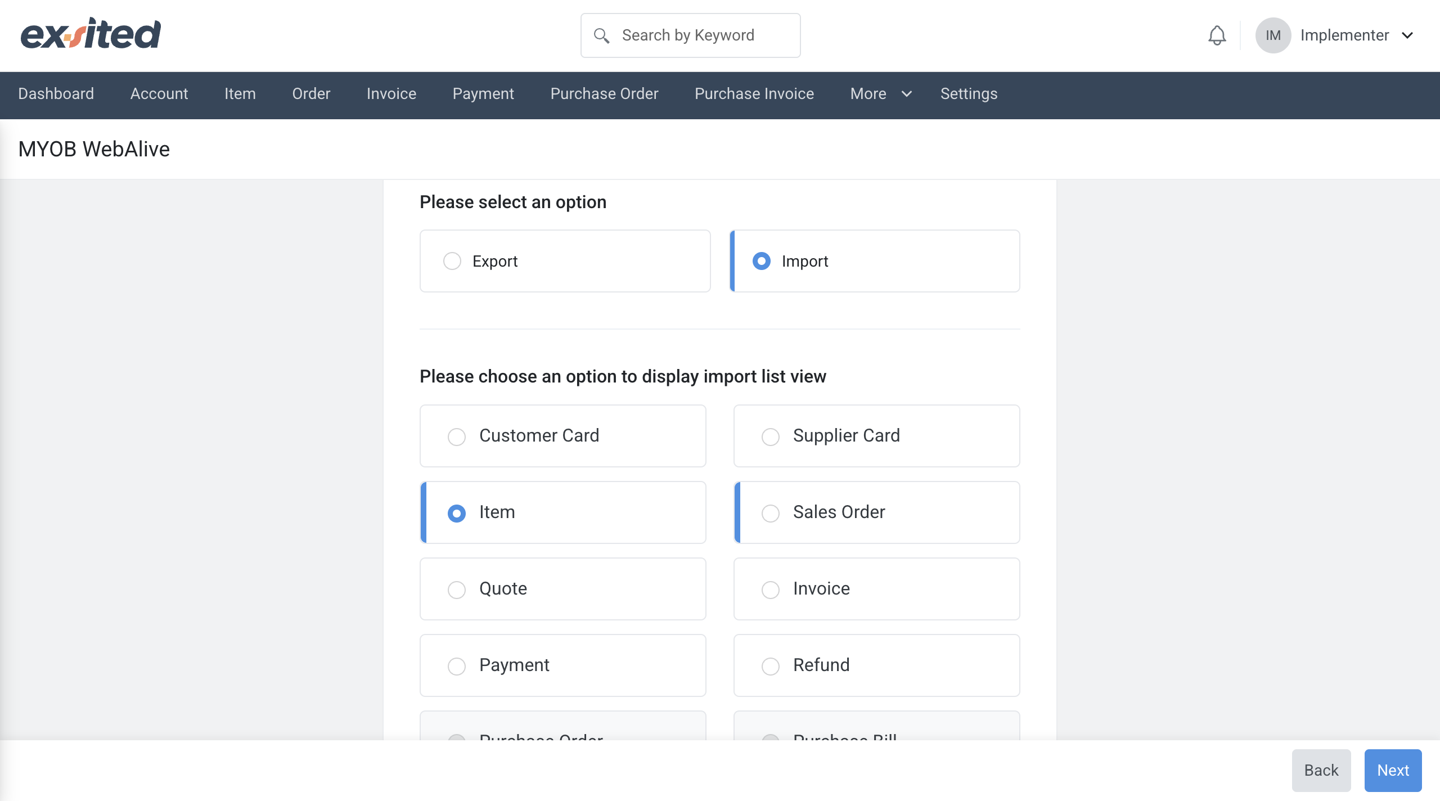Select the Payment import radio button
The image size is (1440, 801).
pyautogui.click(x=456, y=666)
